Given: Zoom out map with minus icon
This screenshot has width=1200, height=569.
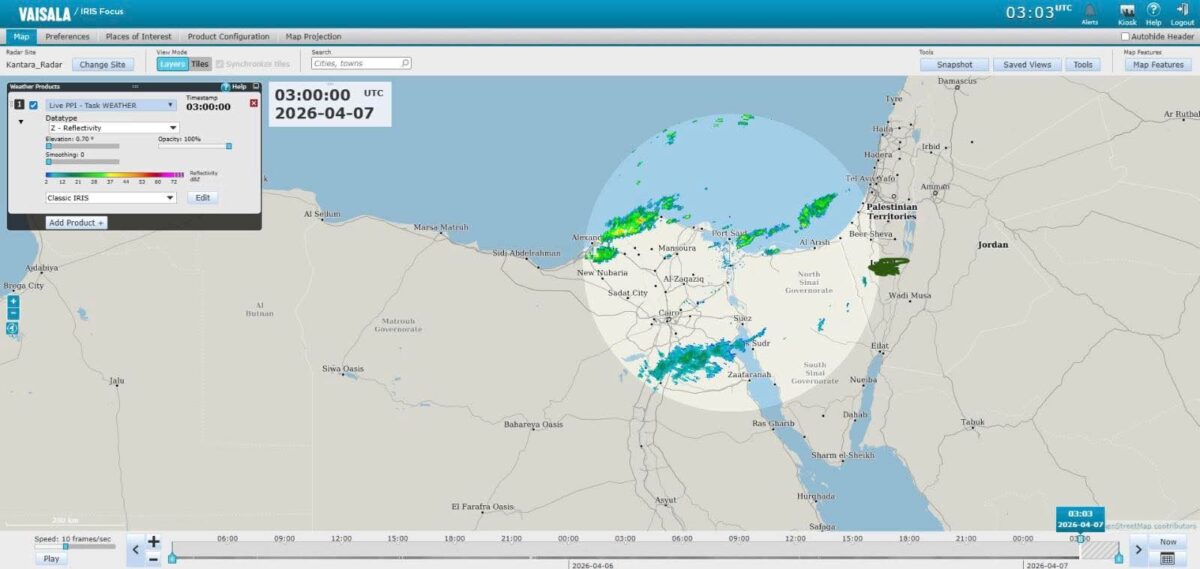Looking at the screenshot, I should [13, 313].
